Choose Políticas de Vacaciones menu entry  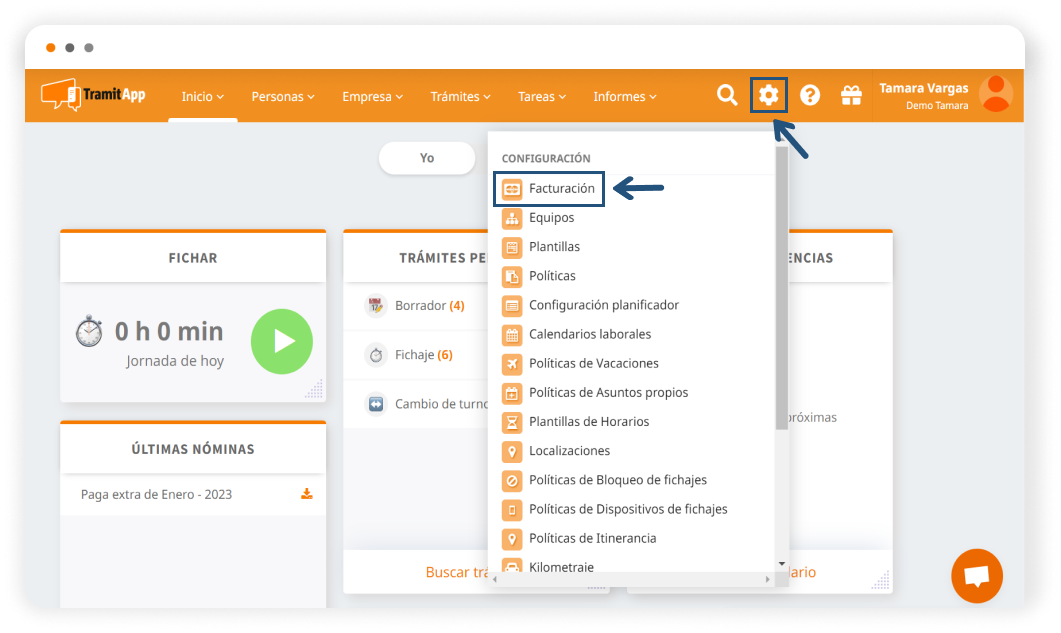click(593, 363)
